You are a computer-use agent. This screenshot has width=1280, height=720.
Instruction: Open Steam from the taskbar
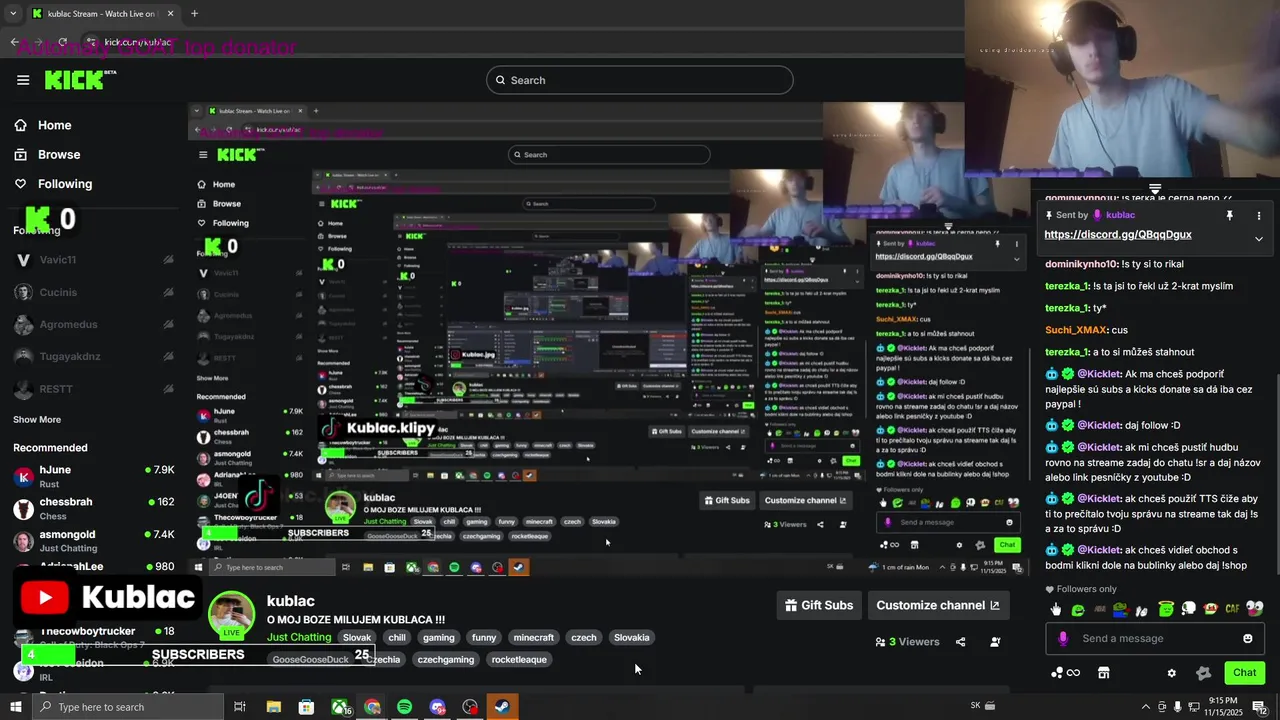(503, 707)
